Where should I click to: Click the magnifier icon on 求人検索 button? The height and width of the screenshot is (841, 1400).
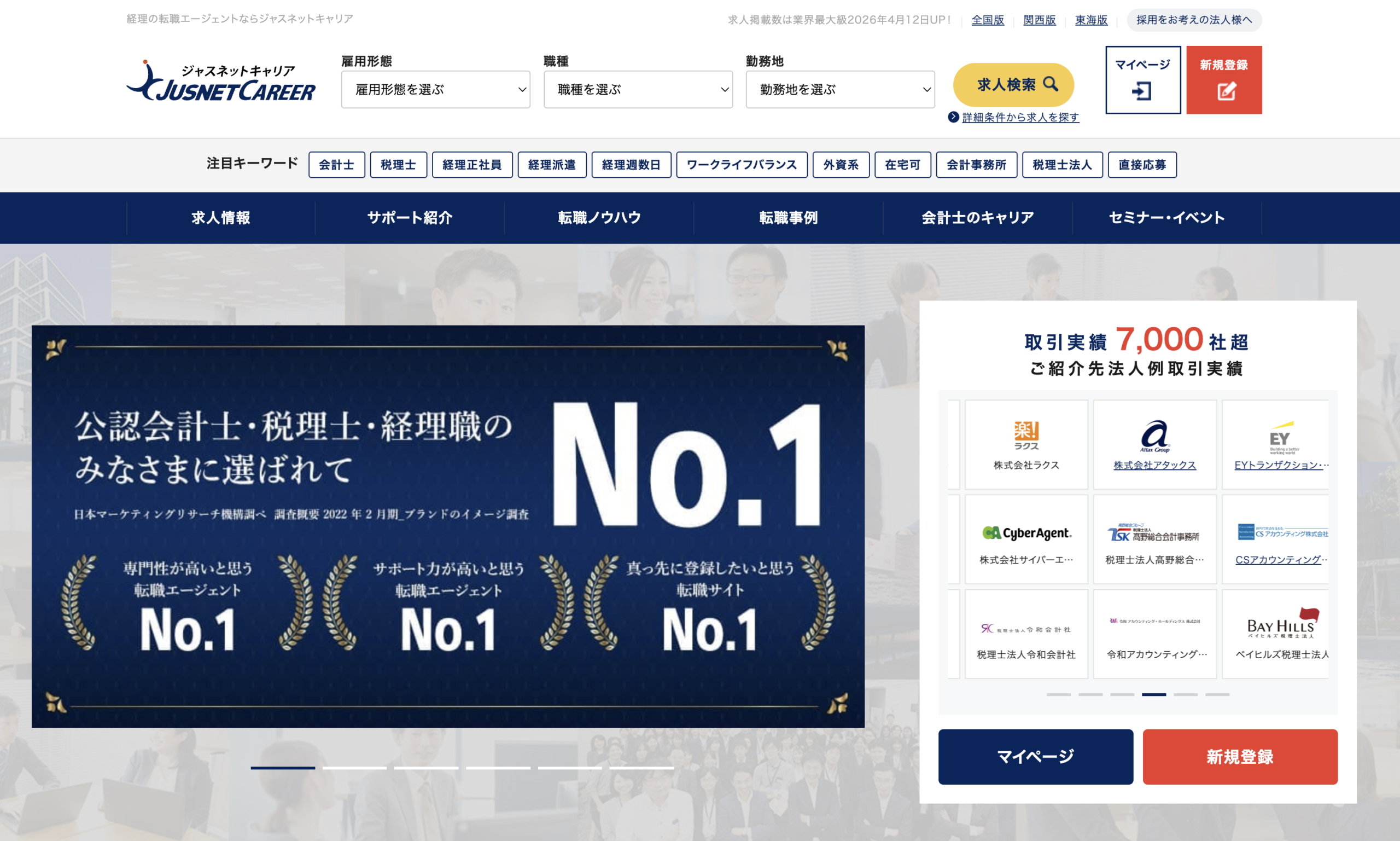[x=1051, y=84]
